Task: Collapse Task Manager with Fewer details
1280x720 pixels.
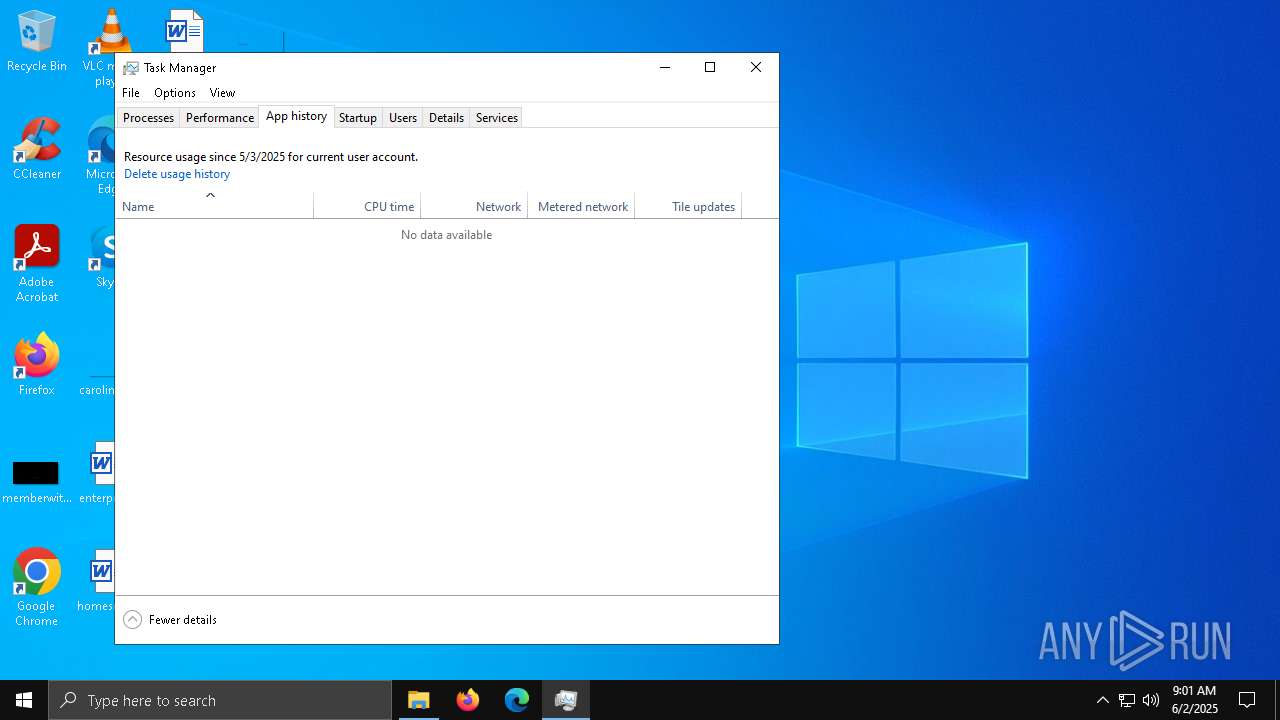Action: (170, 620)
